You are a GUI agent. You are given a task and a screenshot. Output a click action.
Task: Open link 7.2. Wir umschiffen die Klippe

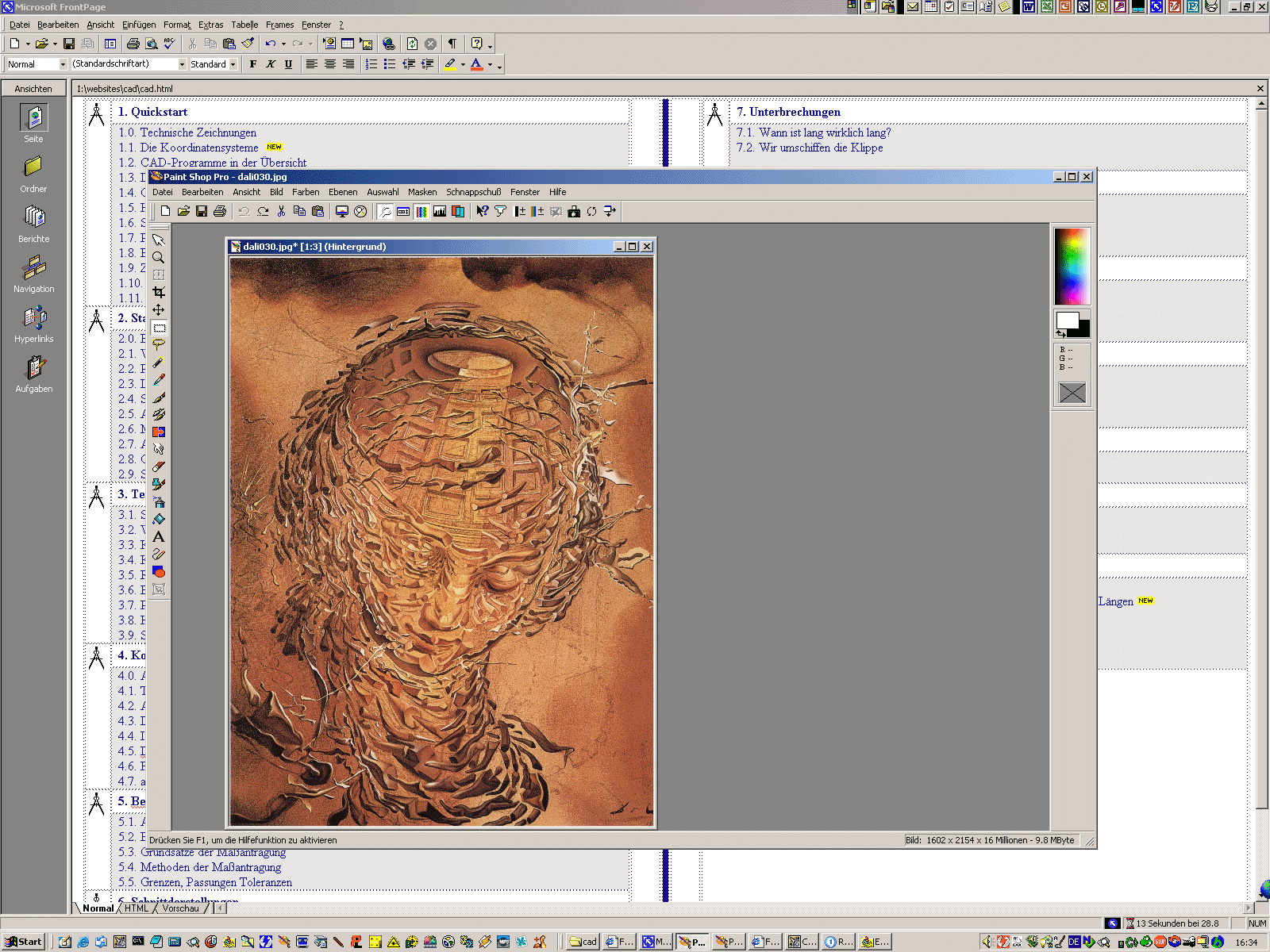(810, 148)
